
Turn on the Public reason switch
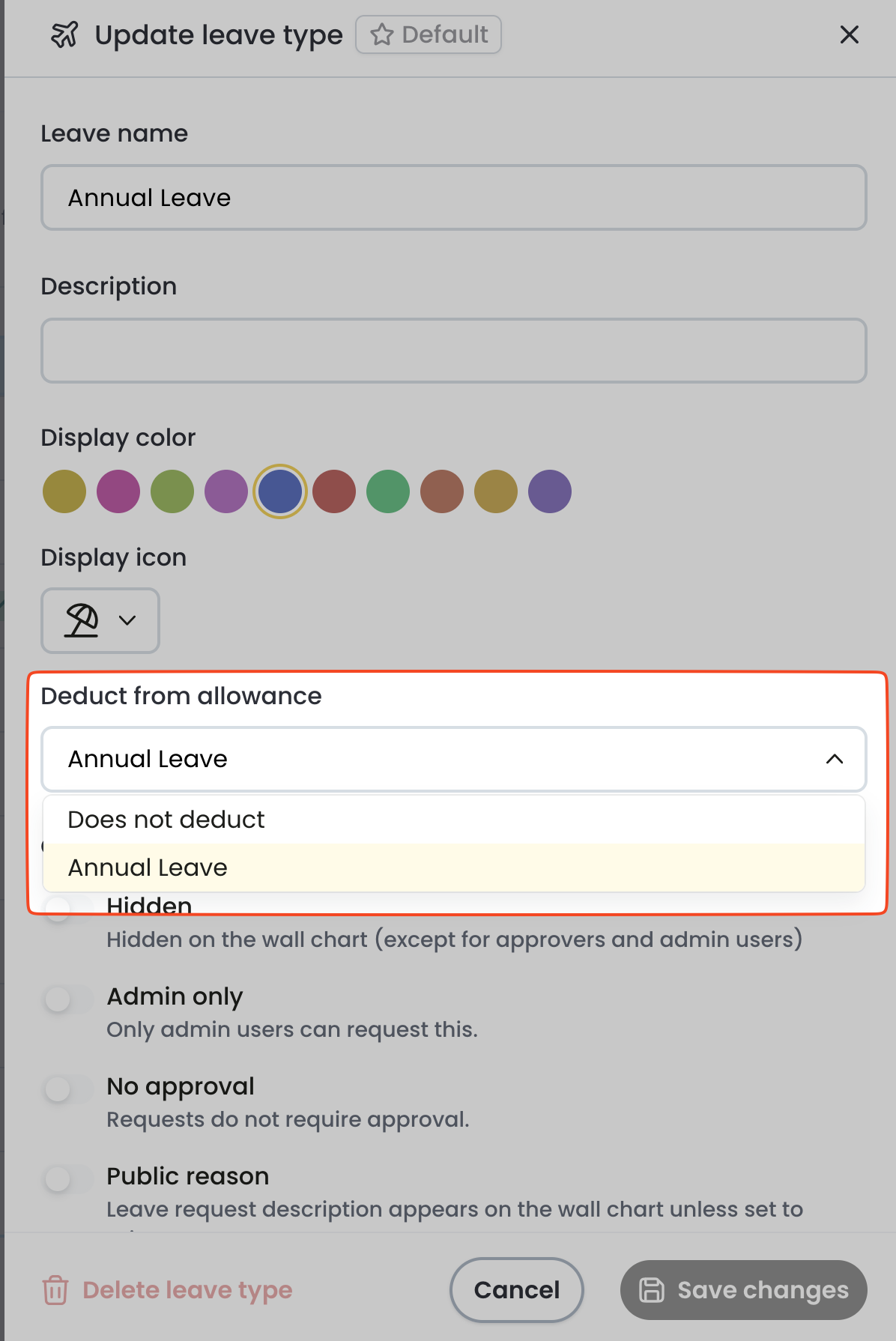click(x=69, y=1178)
